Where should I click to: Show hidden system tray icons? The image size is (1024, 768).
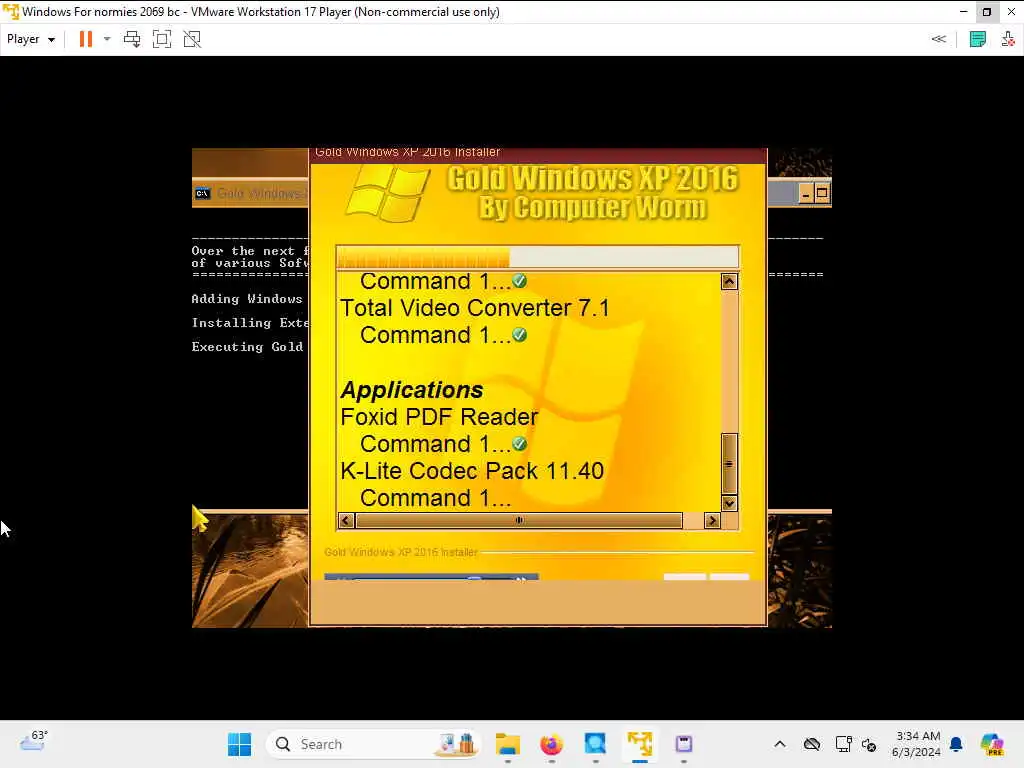780,744
